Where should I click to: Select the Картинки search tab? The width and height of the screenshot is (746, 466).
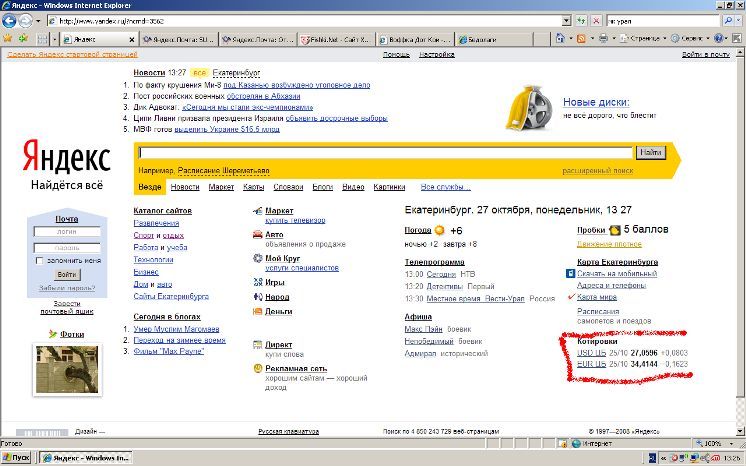click(389, 187)
